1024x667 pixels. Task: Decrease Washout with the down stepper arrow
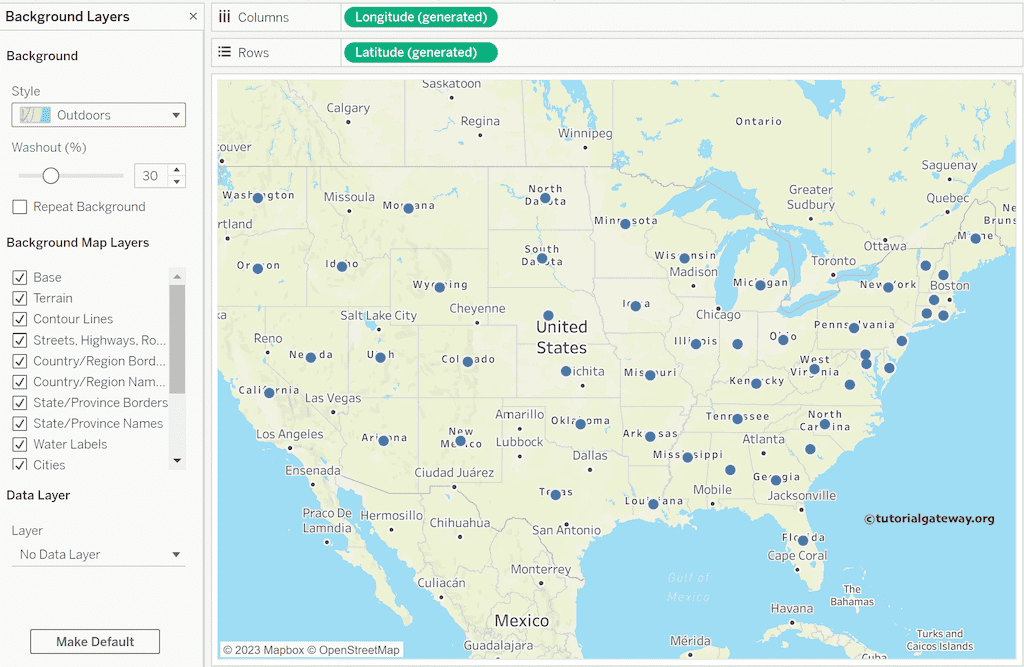[176, 182]
